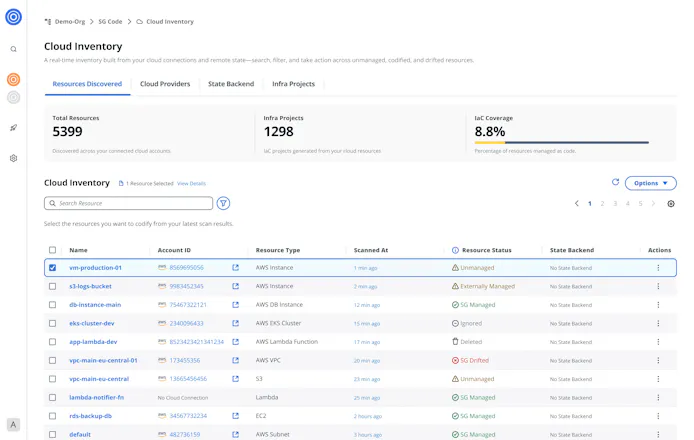Click the StackGuardian logo icon

tap(13, 17)
